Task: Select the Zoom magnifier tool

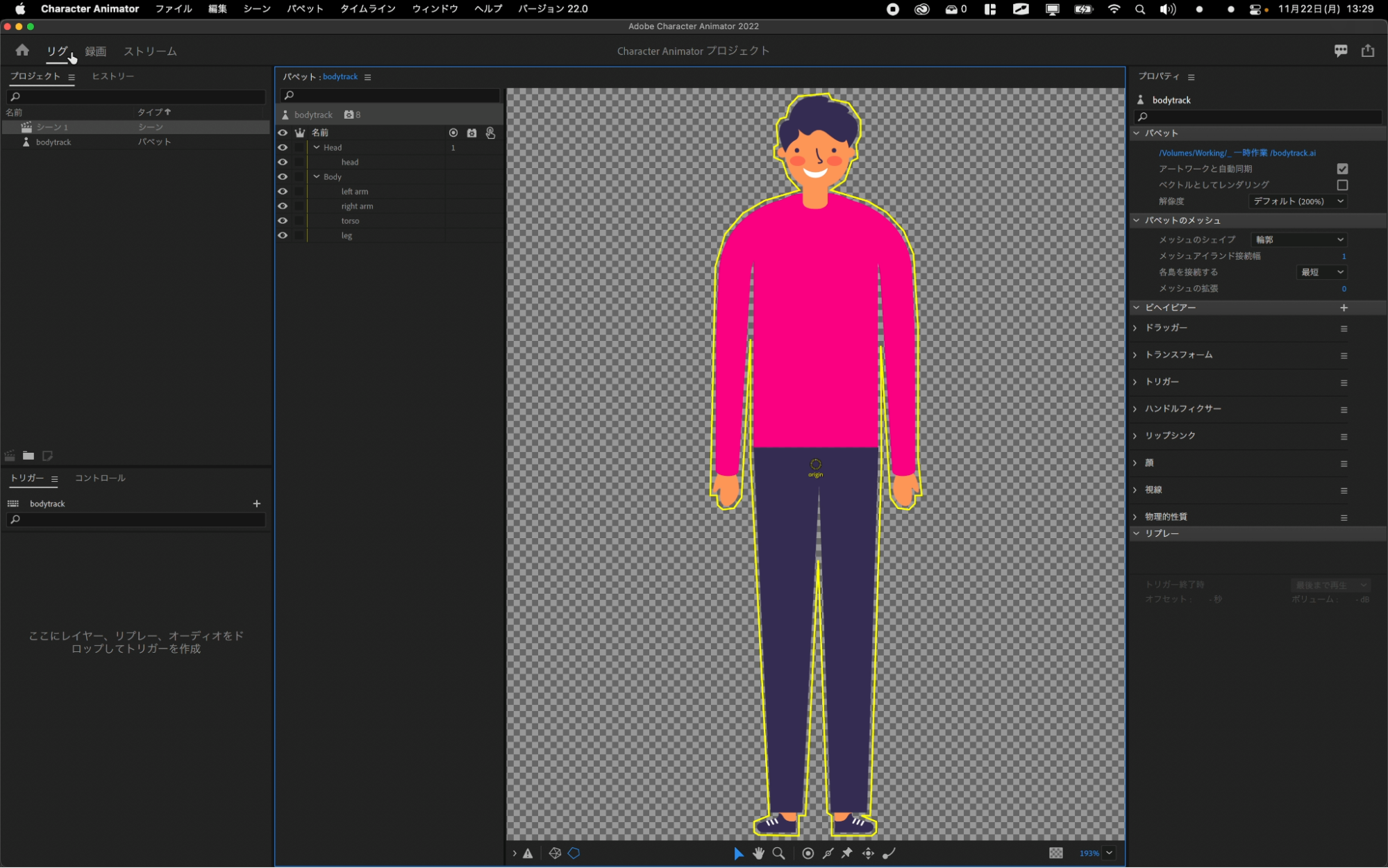Action: click(x=778, y=853)
